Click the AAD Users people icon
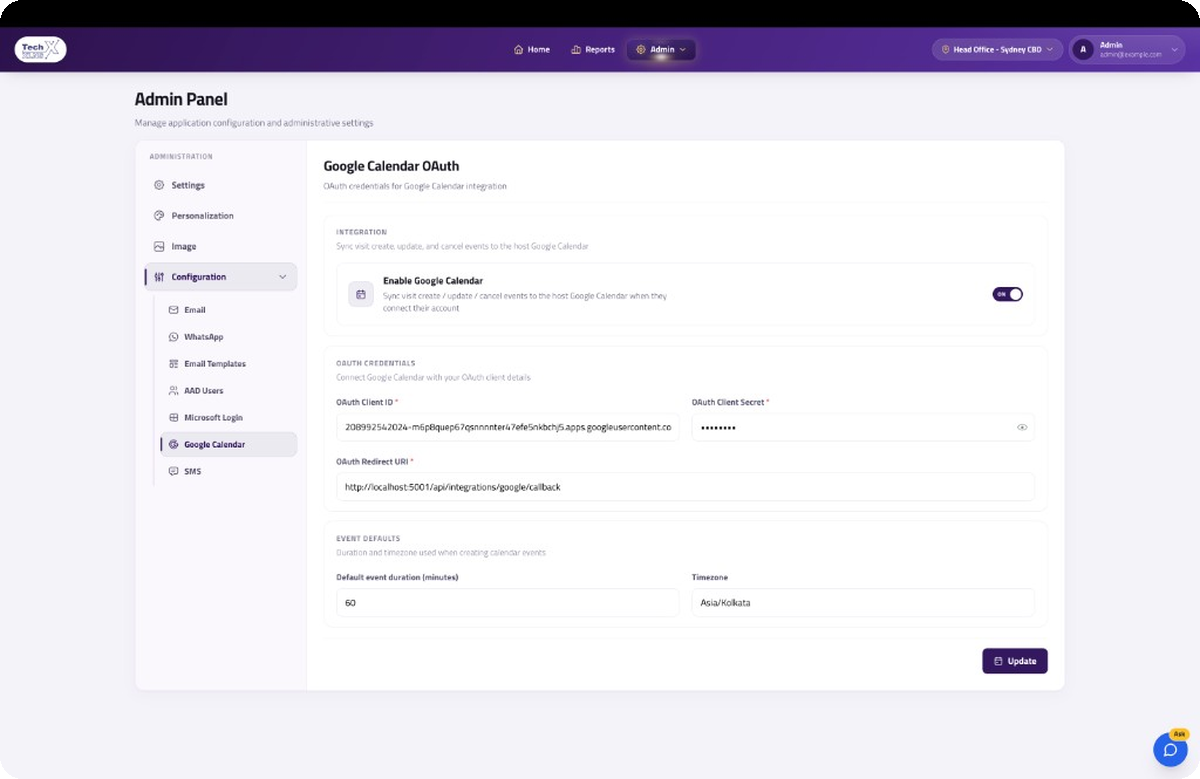Viewport: 1200px width, 779px height. [174, 391]
